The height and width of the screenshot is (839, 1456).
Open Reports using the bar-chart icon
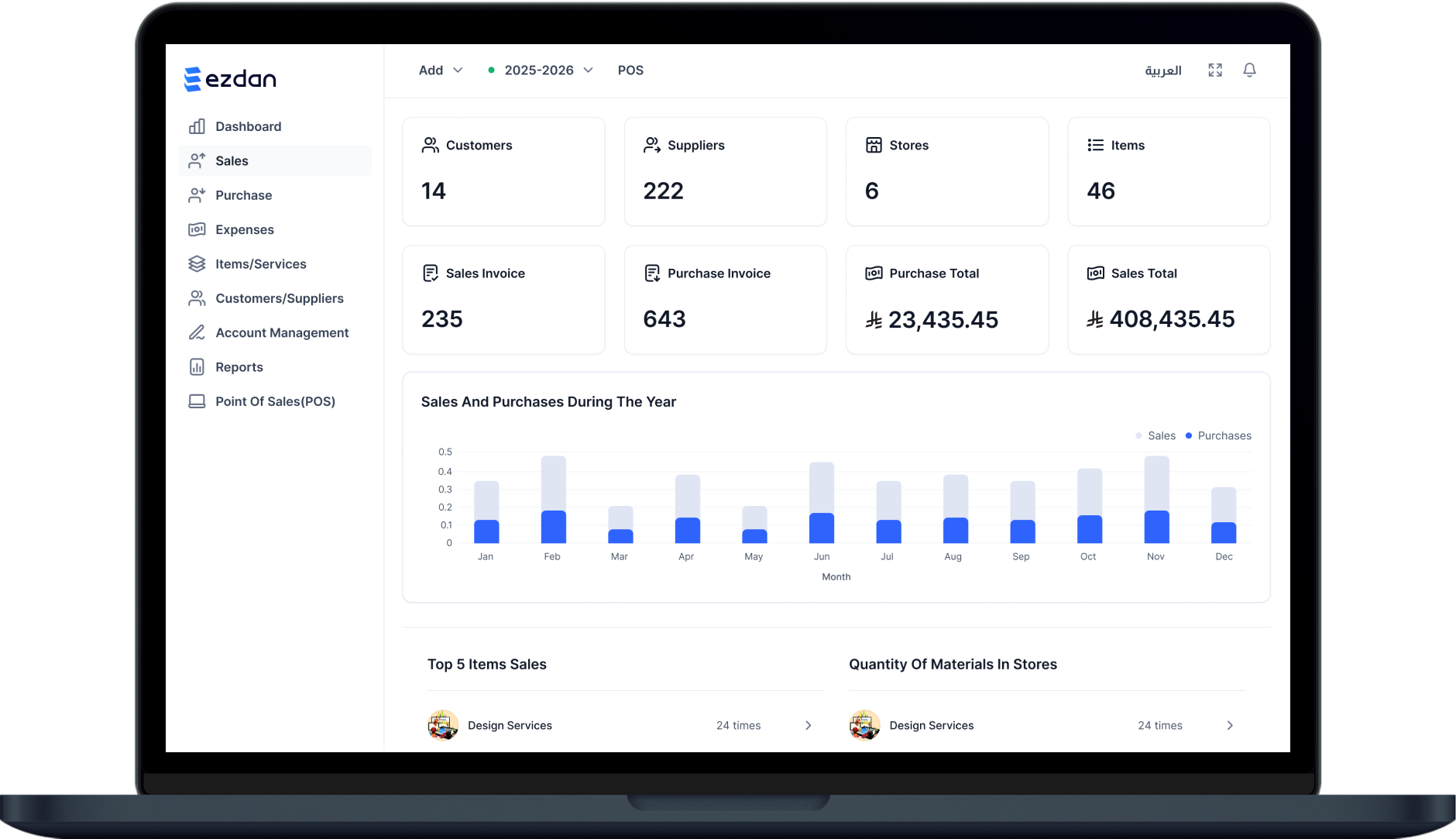tap(197, 366)
